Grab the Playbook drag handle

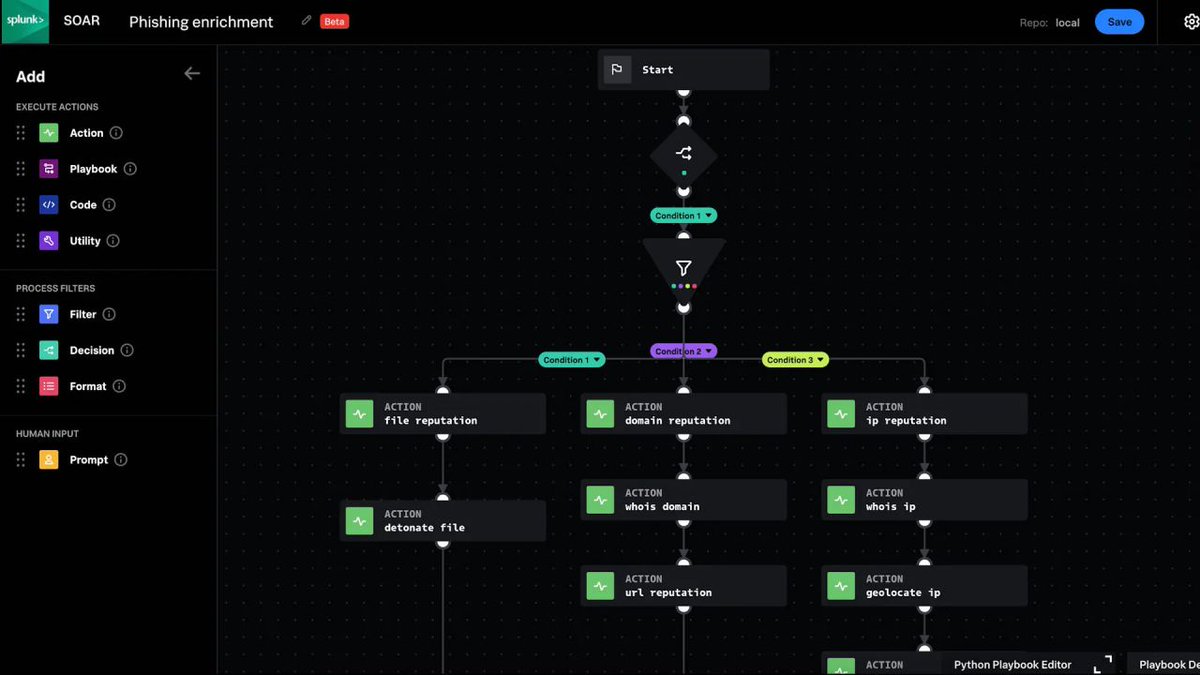coord(21,169)
